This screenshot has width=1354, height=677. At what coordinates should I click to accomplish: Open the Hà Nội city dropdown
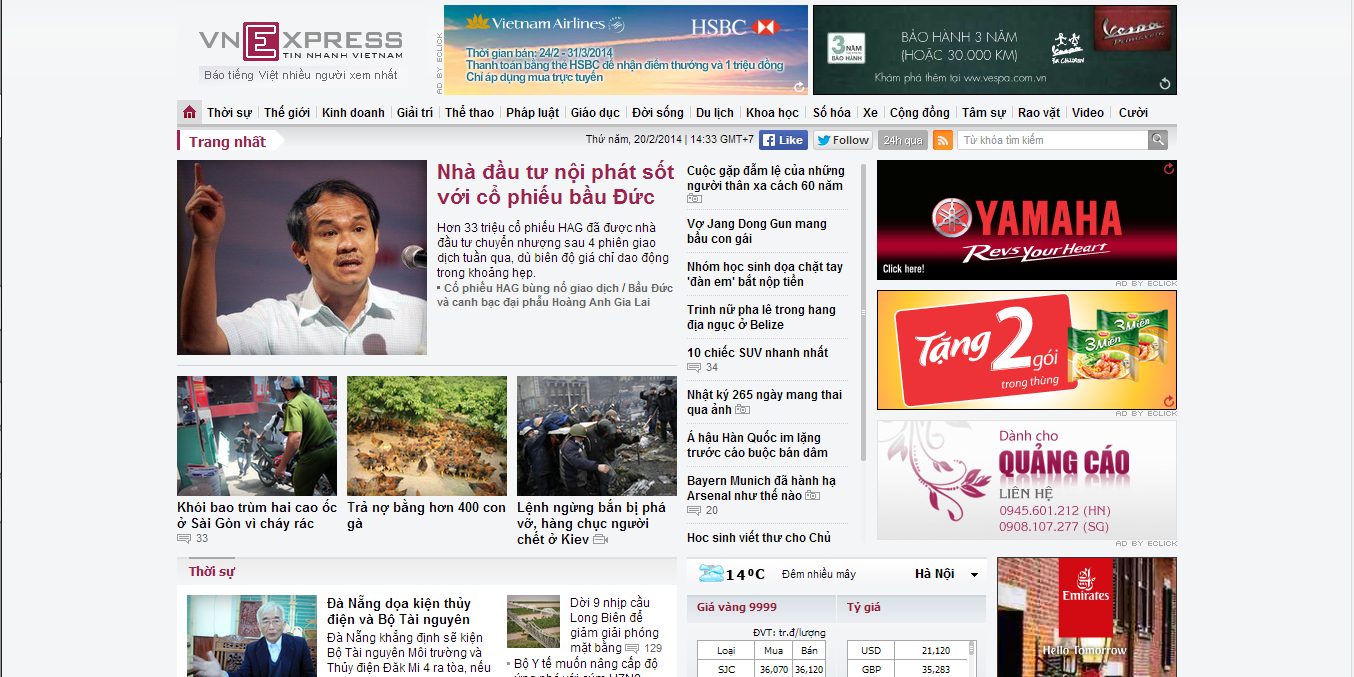pos(947,574)
